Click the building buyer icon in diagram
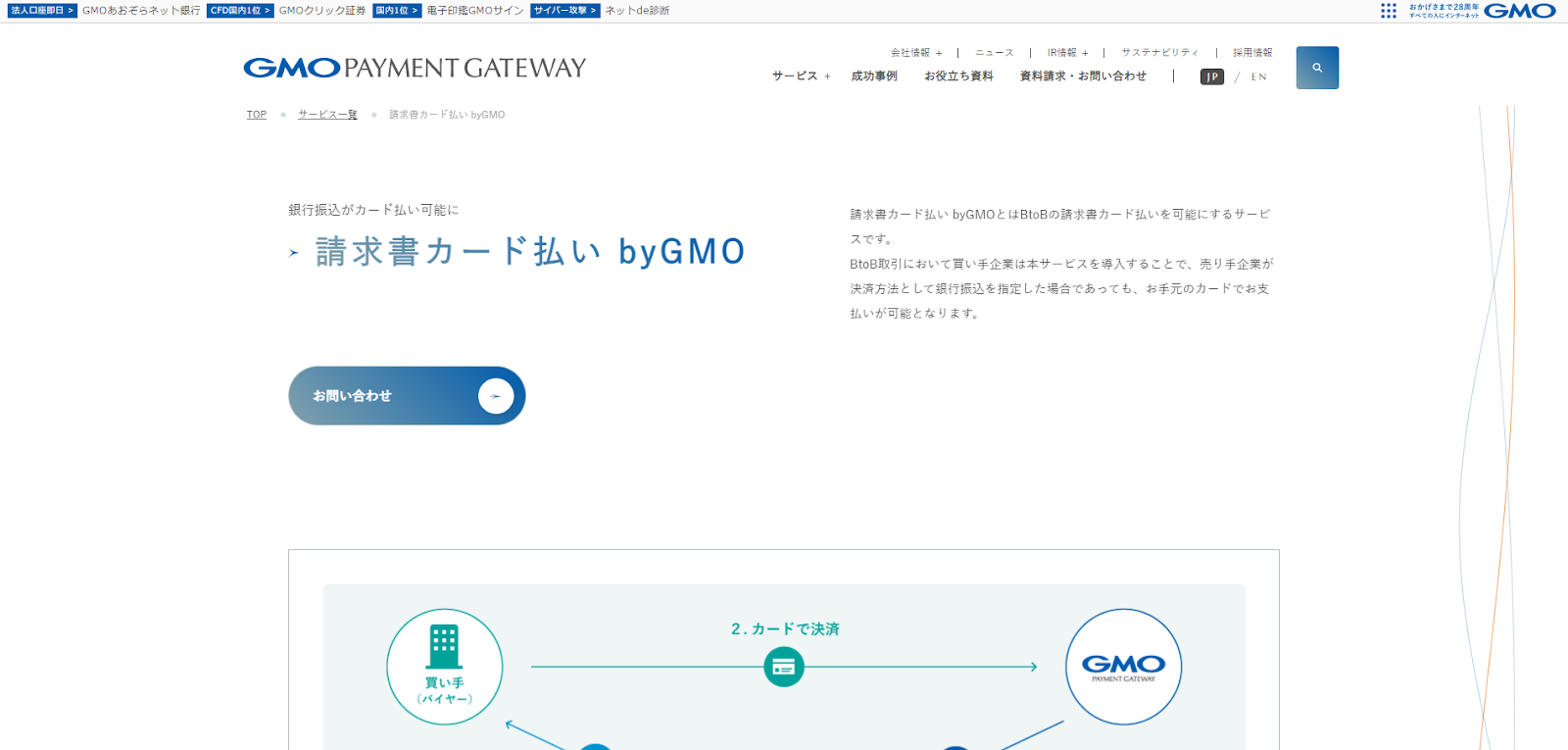 [x=444, y=647]
